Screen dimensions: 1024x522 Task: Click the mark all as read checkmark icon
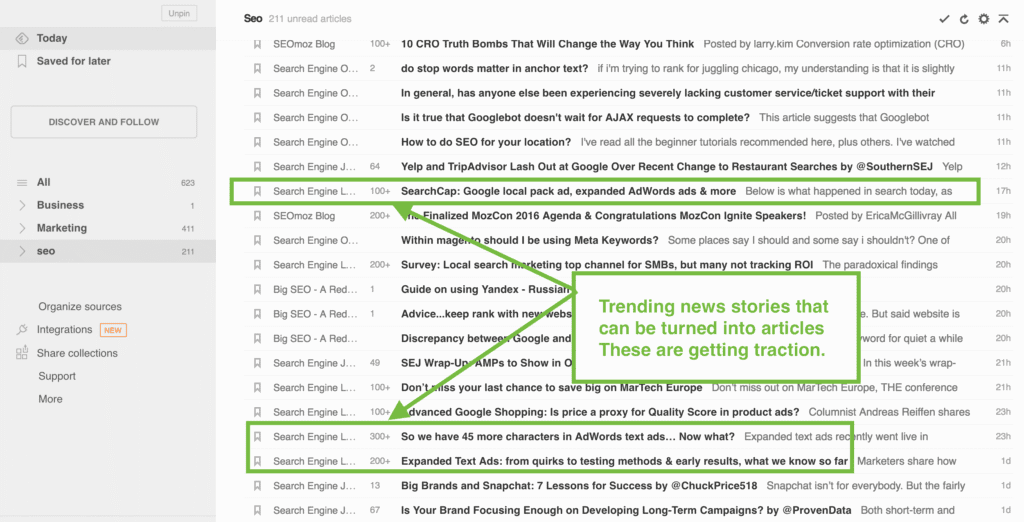944,19
